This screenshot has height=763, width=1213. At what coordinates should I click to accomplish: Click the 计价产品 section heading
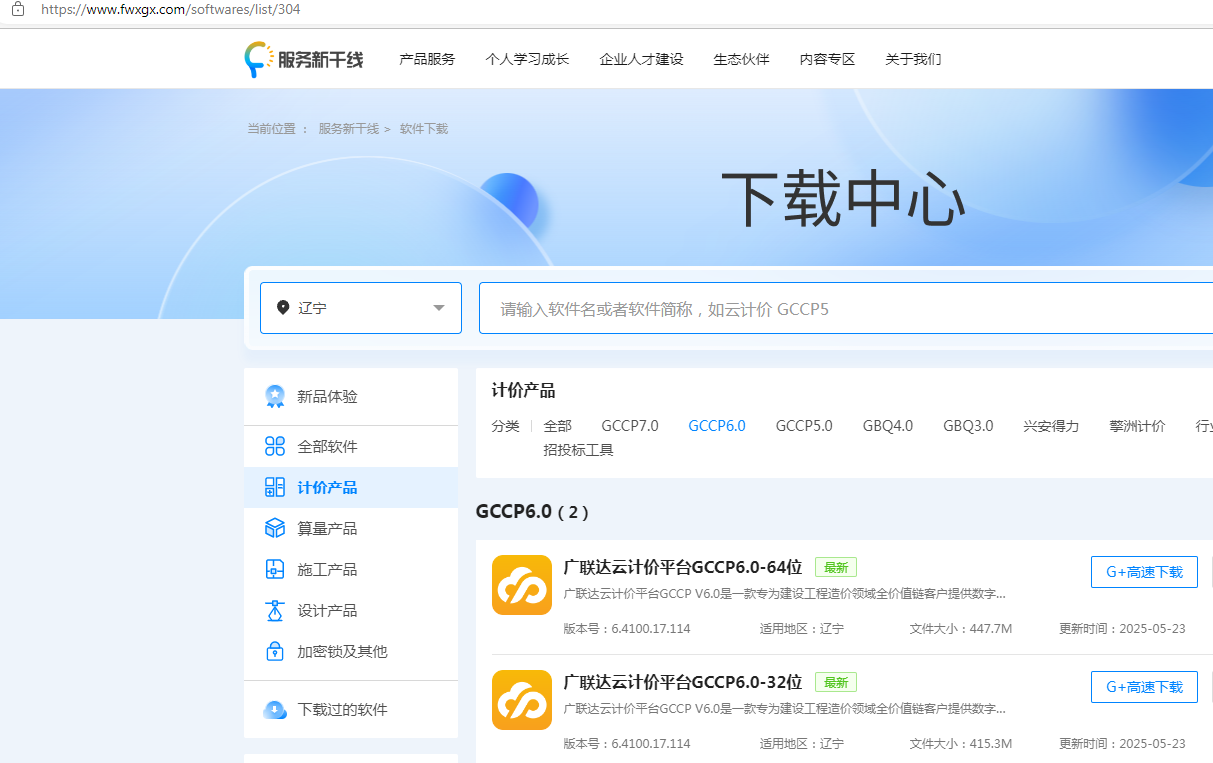(523, 390)
